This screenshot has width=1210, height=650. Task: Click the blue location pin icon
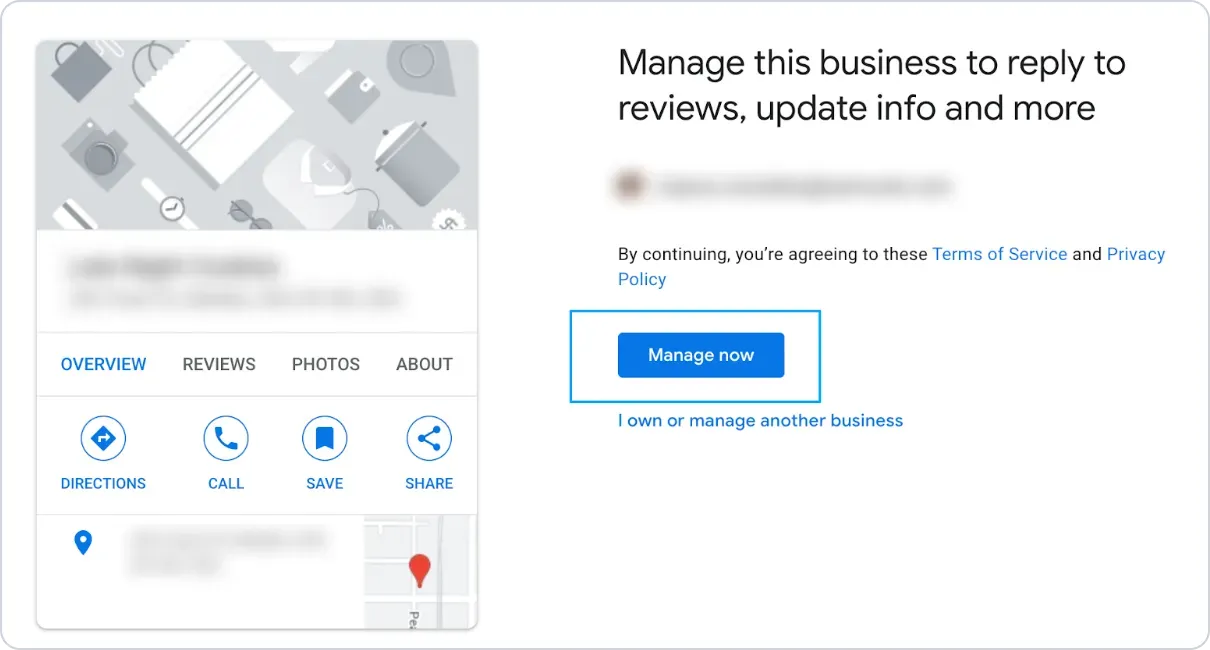click(x=84, y=543)
